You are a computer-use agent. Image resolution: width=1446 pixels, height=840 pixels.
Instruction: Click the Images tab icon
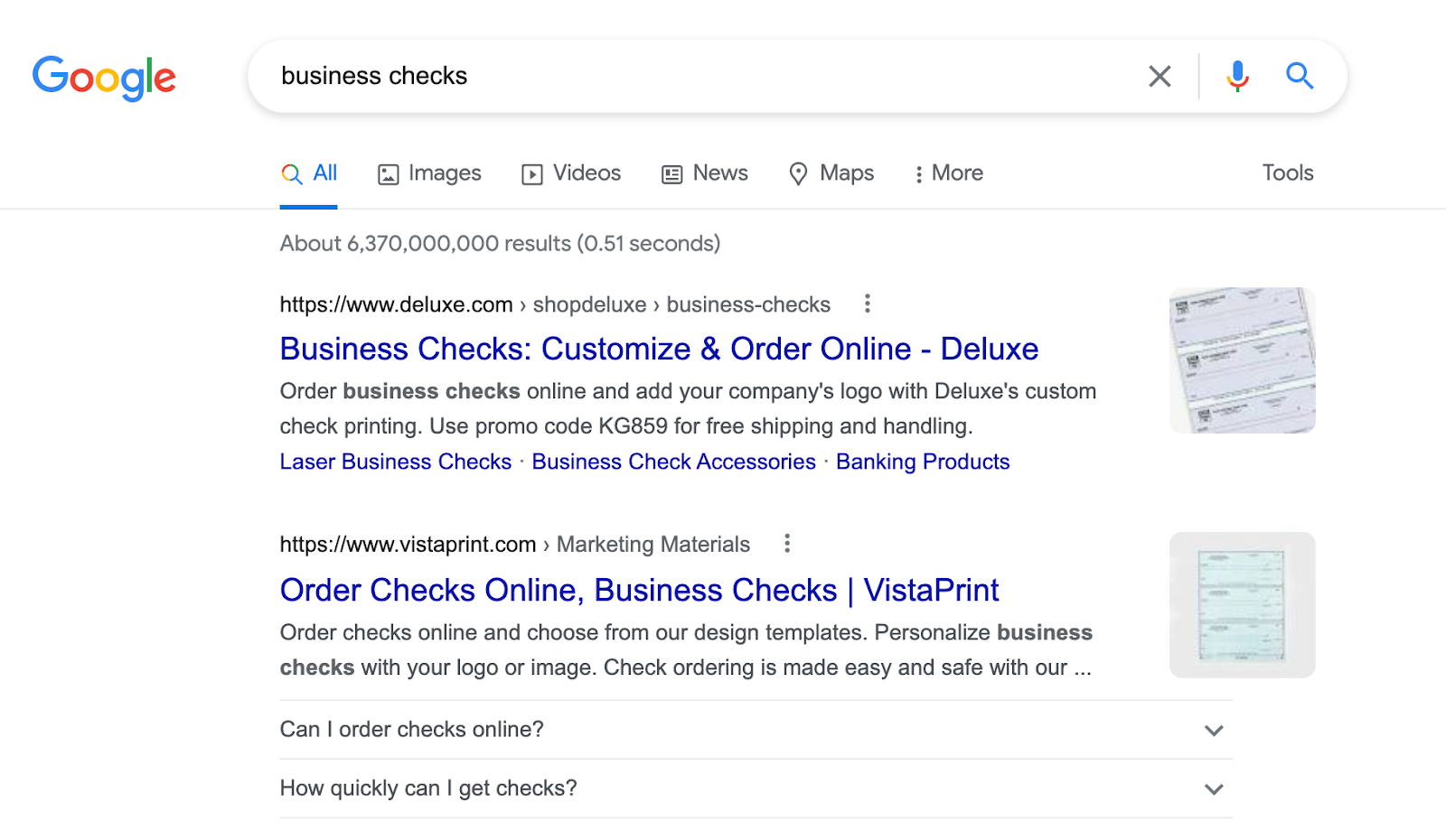[x=388, y=173]
